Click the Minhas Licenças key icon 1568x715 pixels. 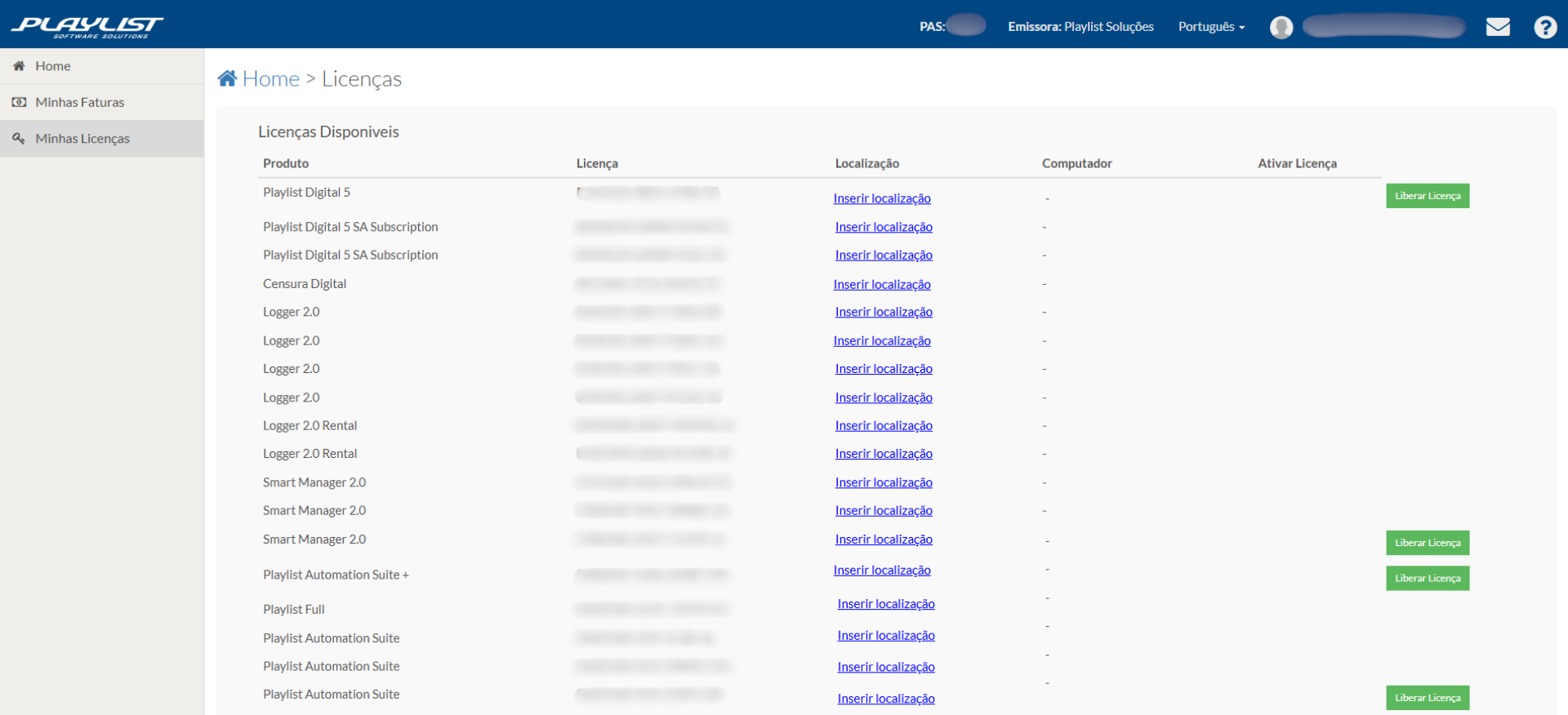click(19, 139)
